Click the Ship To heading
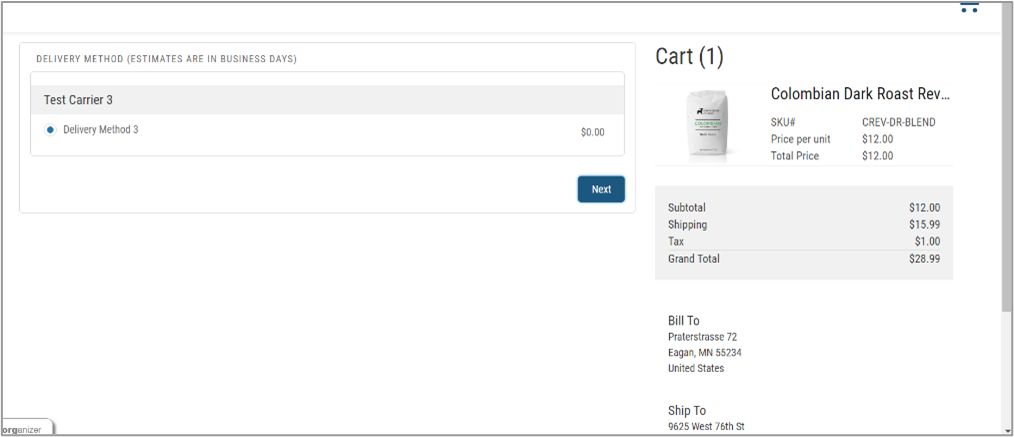 click(687, 410)
